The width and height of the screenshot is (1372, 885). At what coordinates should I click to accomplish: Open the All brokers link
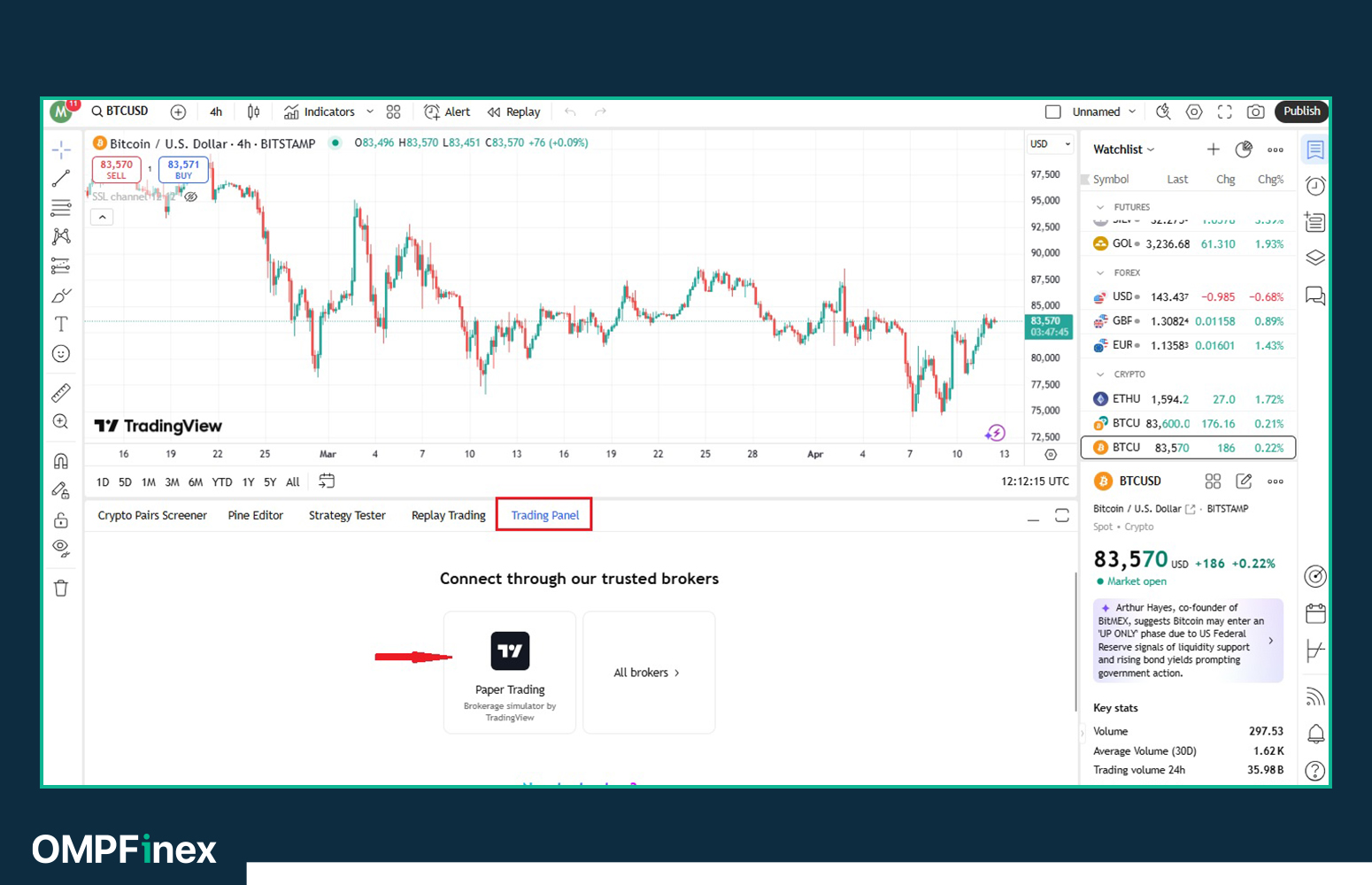click(647, 673)
